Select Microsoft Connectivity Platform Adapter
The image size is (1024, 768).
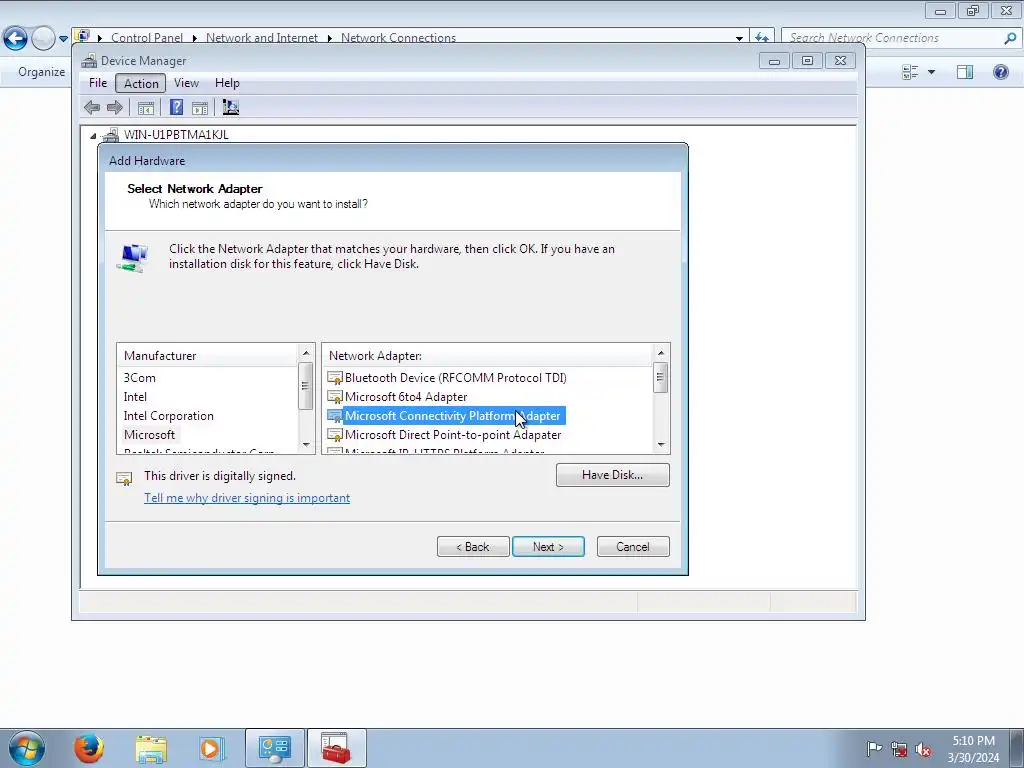click(x=452, y=416)
